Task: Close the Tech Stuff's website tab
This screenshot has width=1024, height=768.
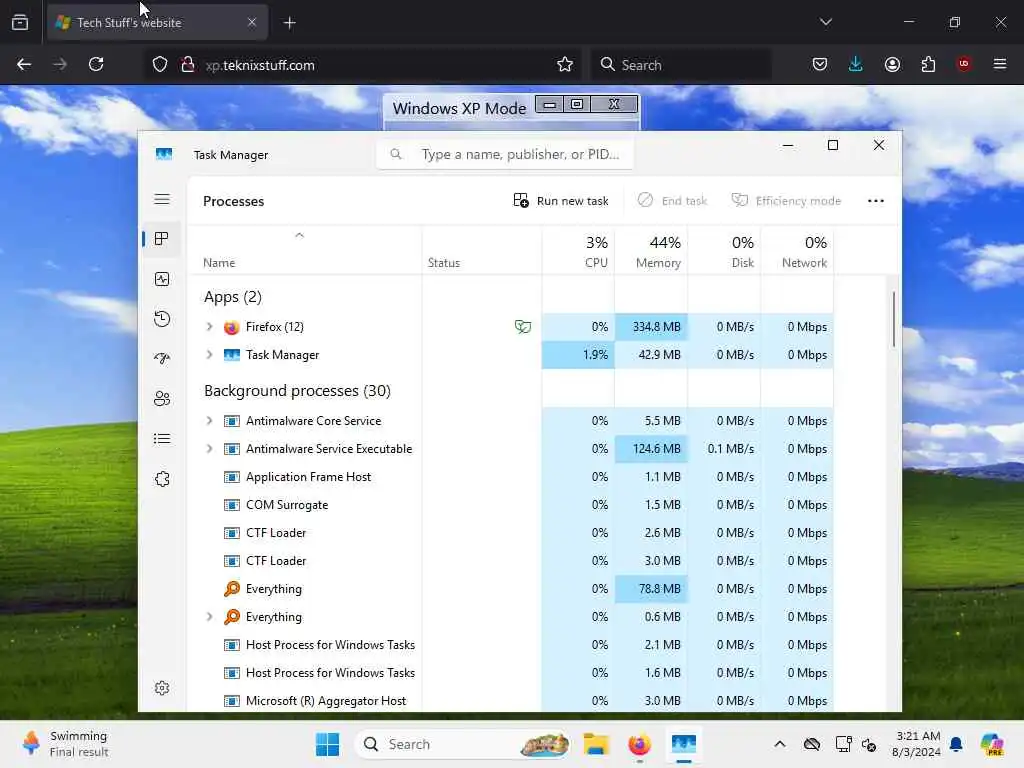Action: 251,22
